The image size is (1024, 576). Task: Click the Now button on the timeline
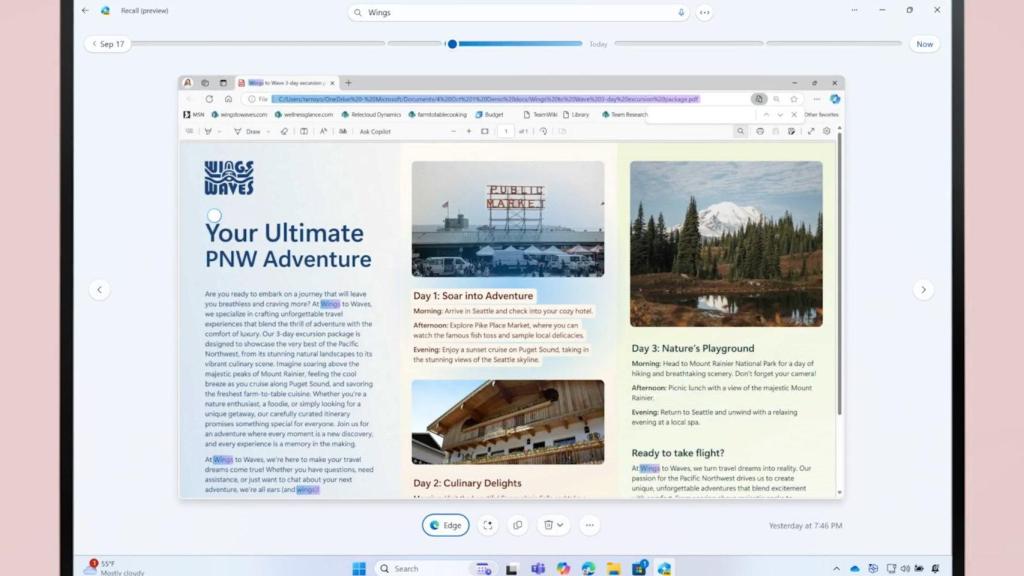[x=923, y=43]
